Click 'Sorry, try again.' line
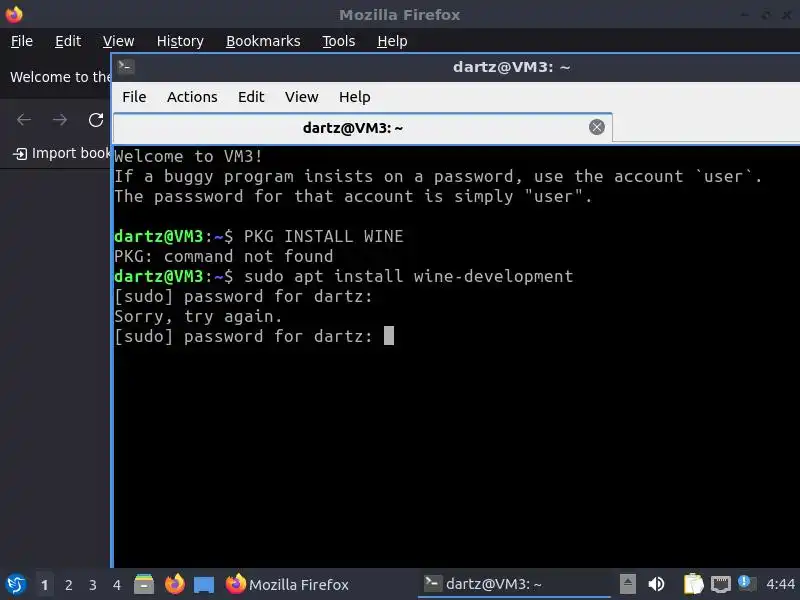800x600 pixels. pos(198,316)
